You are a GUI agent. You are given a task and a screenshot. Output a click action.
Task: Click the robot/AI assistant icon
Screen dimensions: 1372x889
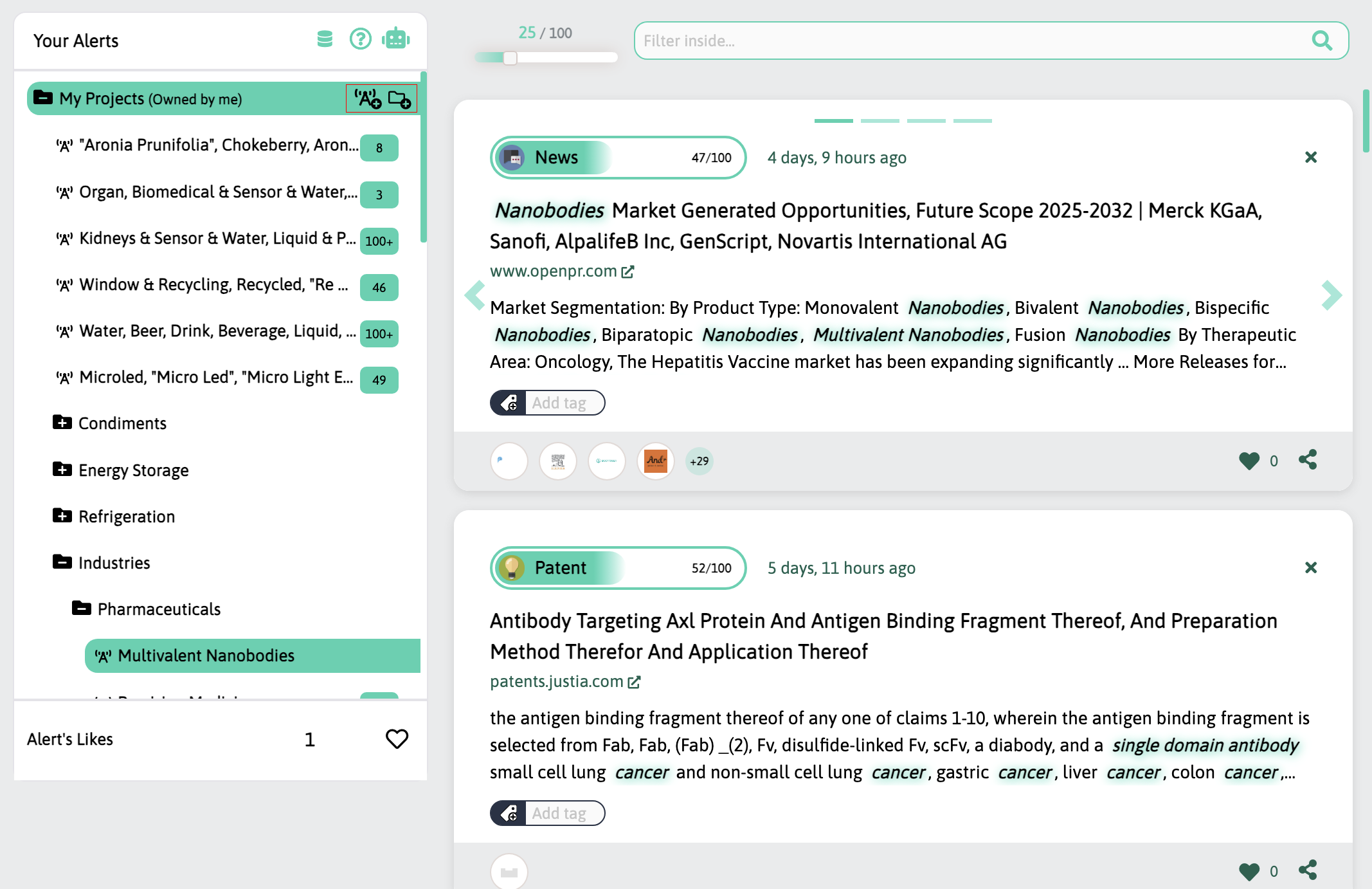396,40
